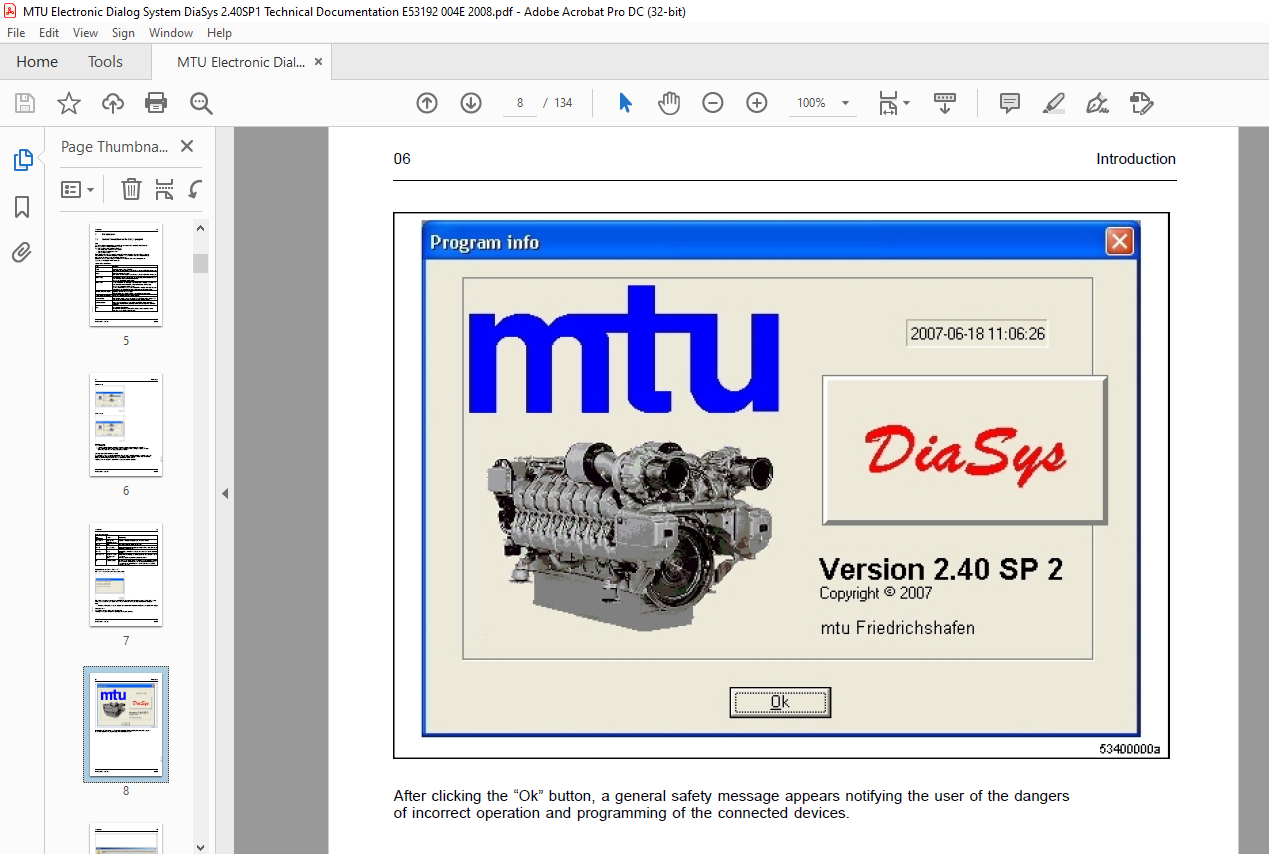Select page 8 thumbnail
1269x854 pixels.
click(126, 724)
